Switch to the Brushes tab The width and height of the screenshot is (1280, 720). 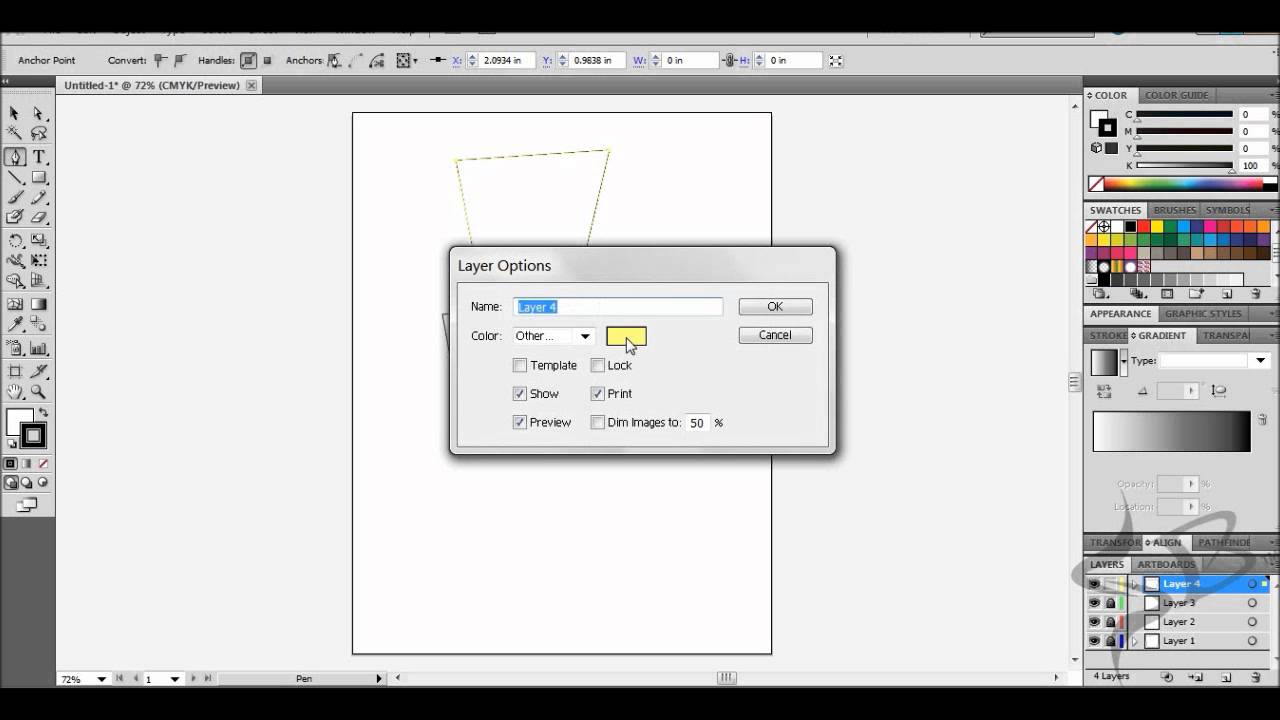[1174, 210]
